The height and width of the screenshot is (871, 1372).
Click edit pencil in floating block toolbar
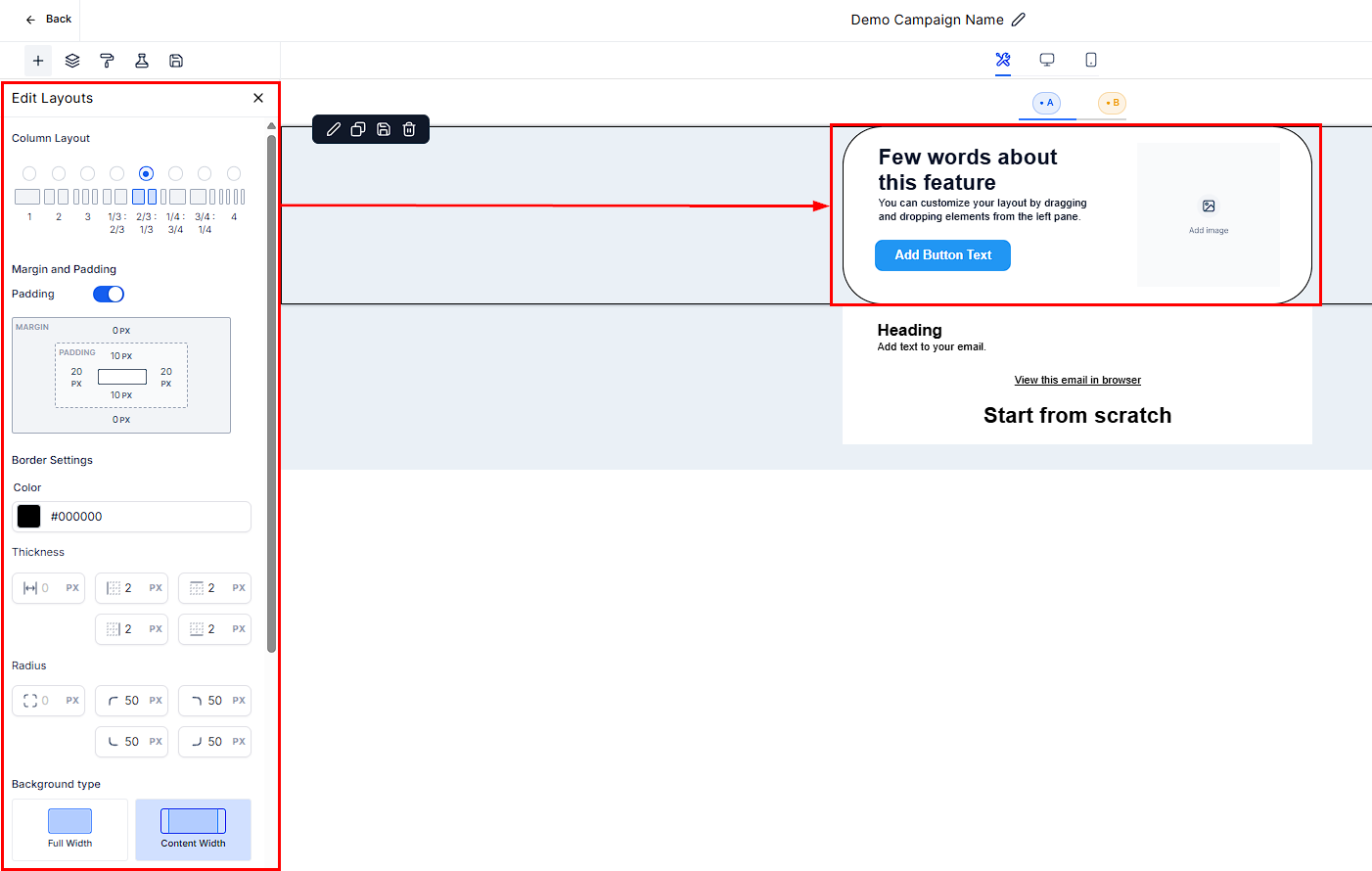[334, 129]
